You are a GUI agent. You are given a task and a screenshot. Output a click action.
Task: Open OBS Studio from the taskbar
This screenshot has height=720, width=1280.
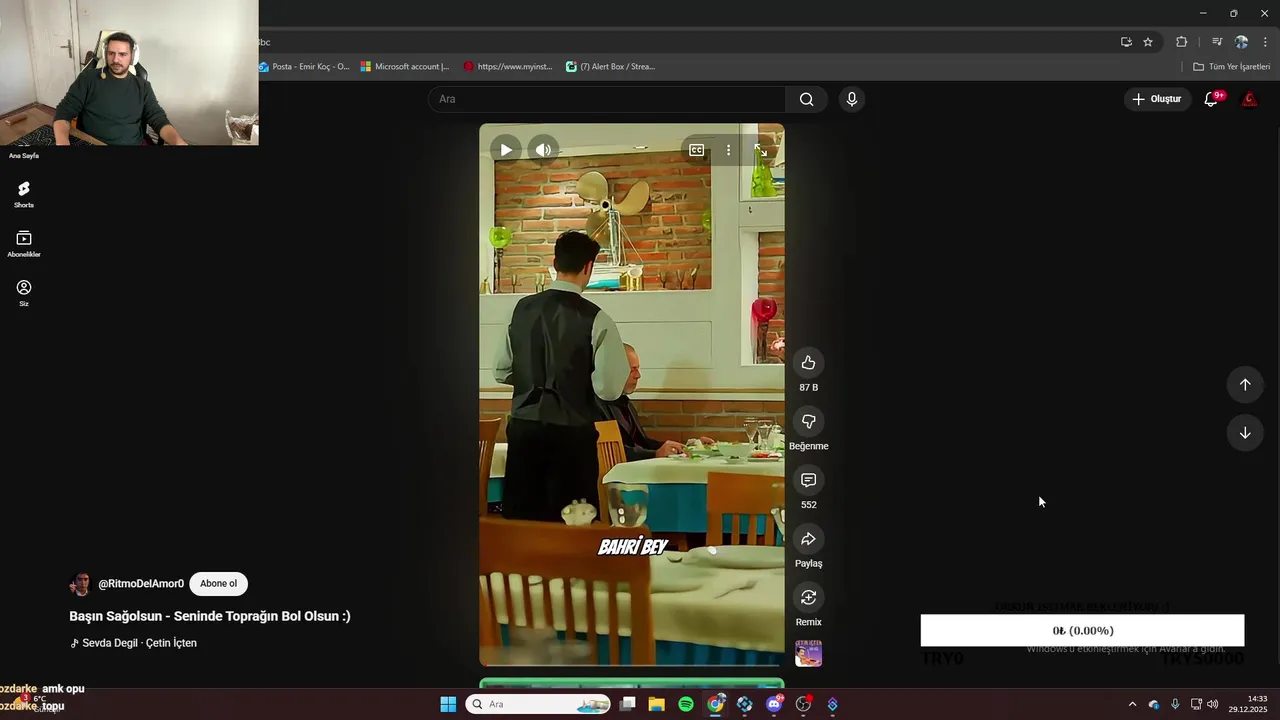click(803, 704)
